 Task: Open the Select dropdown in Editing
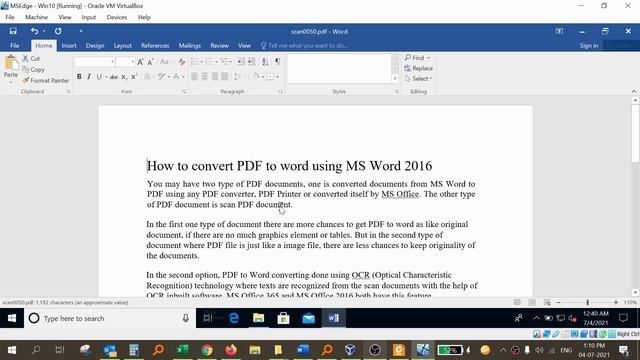tap(418, 78)
